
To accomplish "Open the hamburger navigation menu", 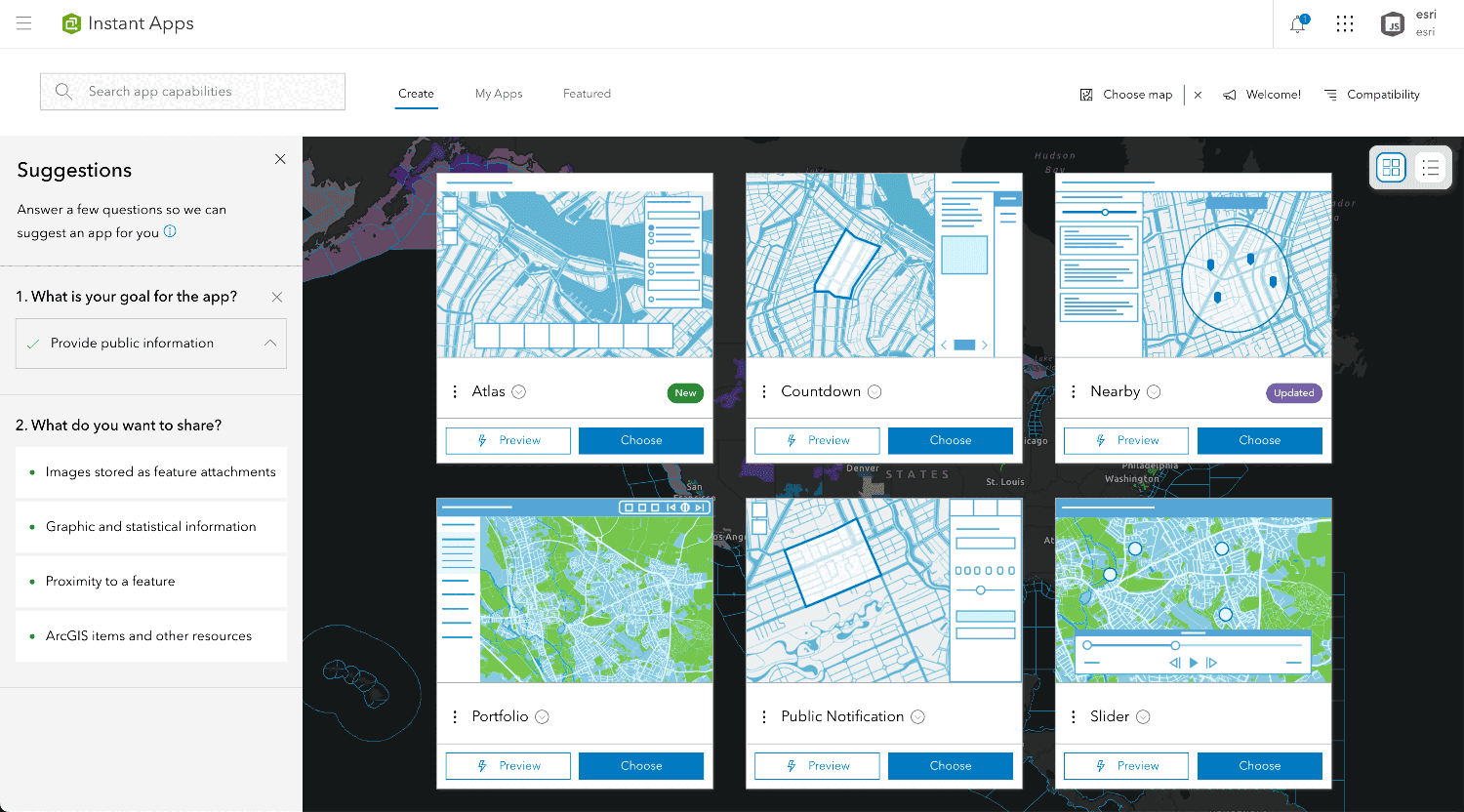I will coord(23,23).
